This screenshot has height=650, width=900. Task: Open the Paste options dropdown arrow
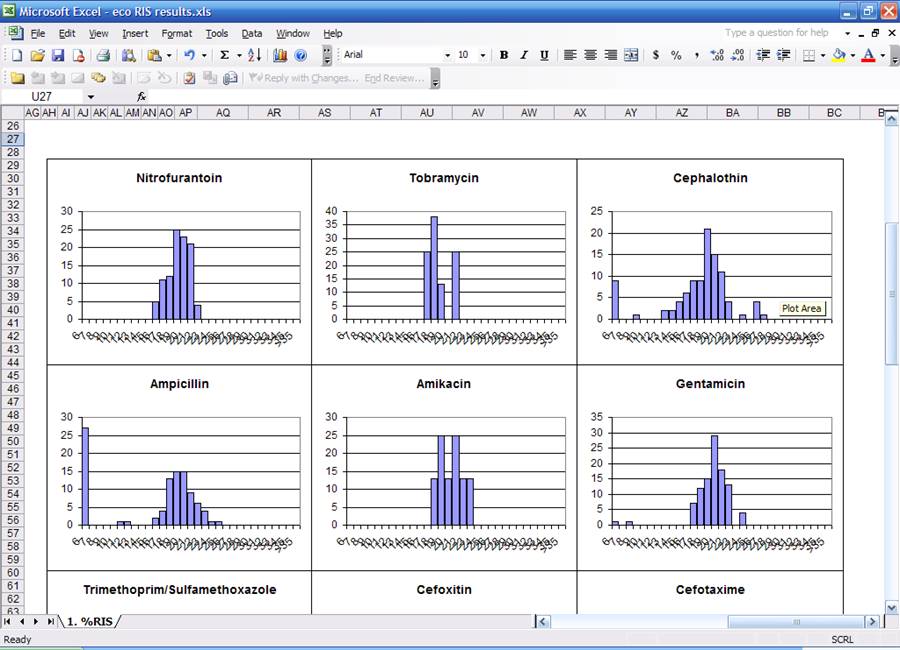[169, 55]
